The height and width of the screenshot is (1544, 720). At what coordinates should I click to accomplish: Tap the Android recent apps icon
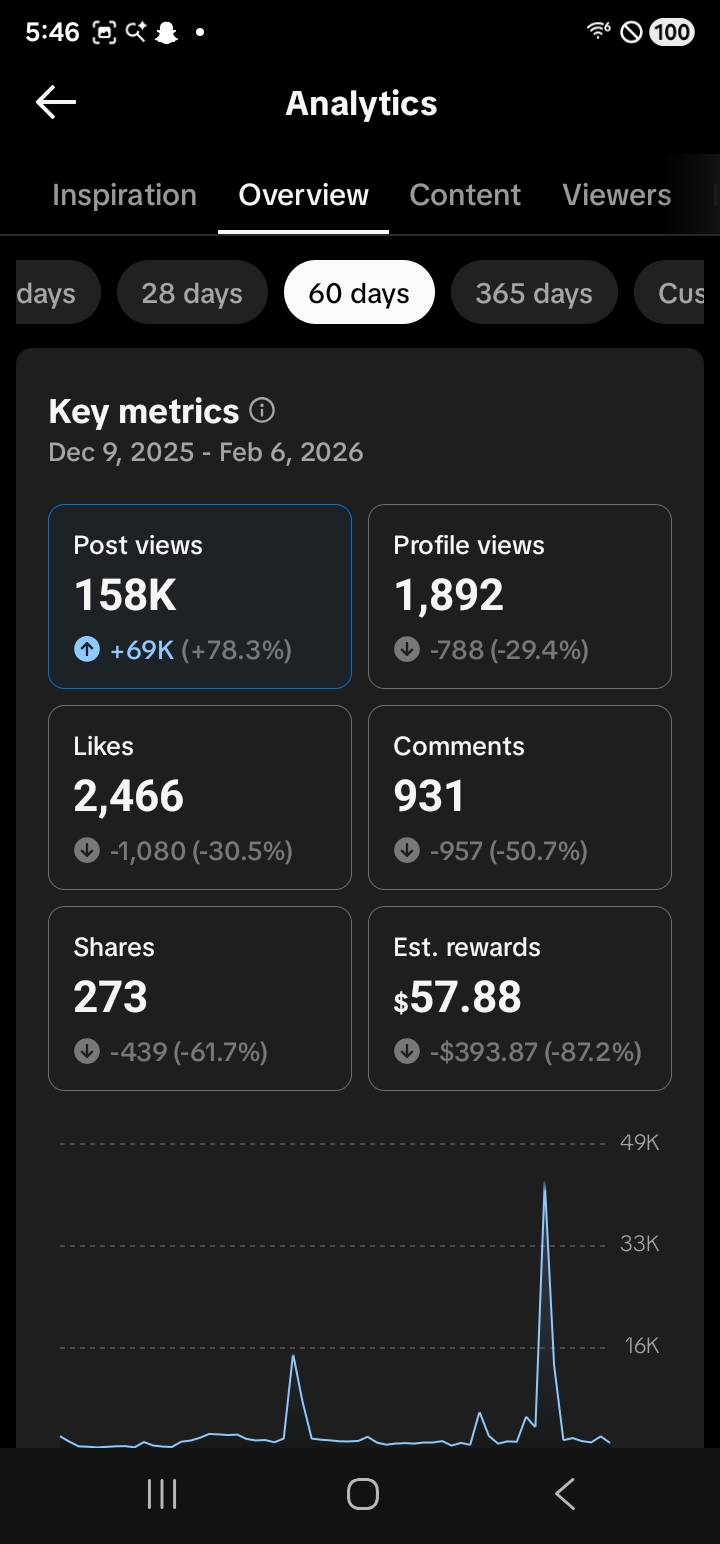tap(162, 1494)
